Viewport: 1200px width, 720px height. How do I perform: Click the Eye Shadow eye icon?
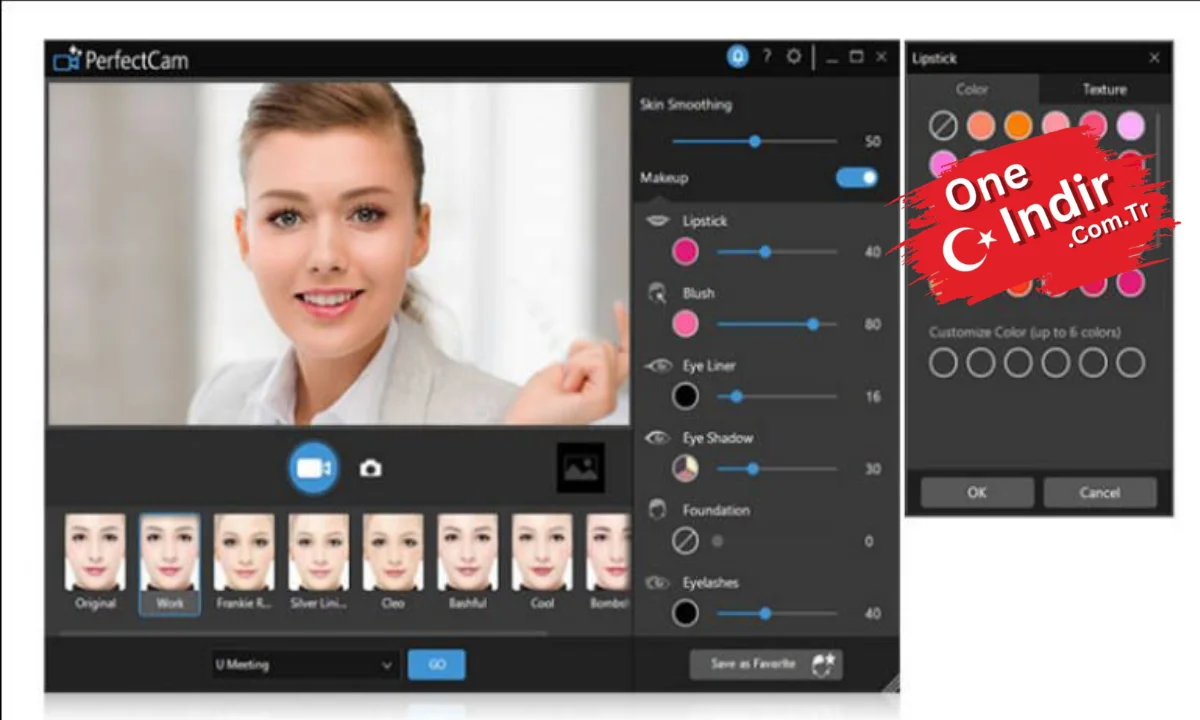pos(658,438)
